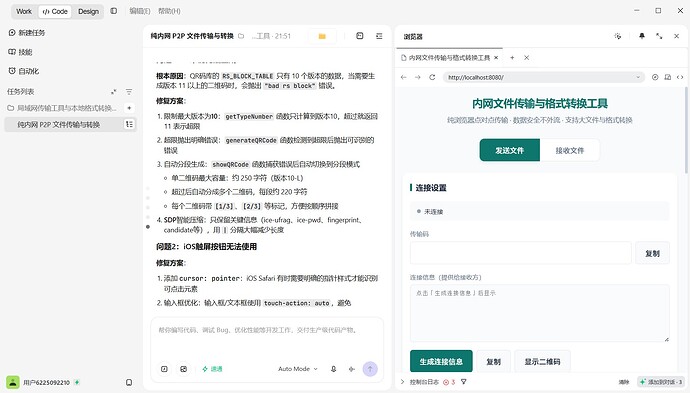Add a task with plus beside 局域网传输工具 folder

(x=129, y=108)
